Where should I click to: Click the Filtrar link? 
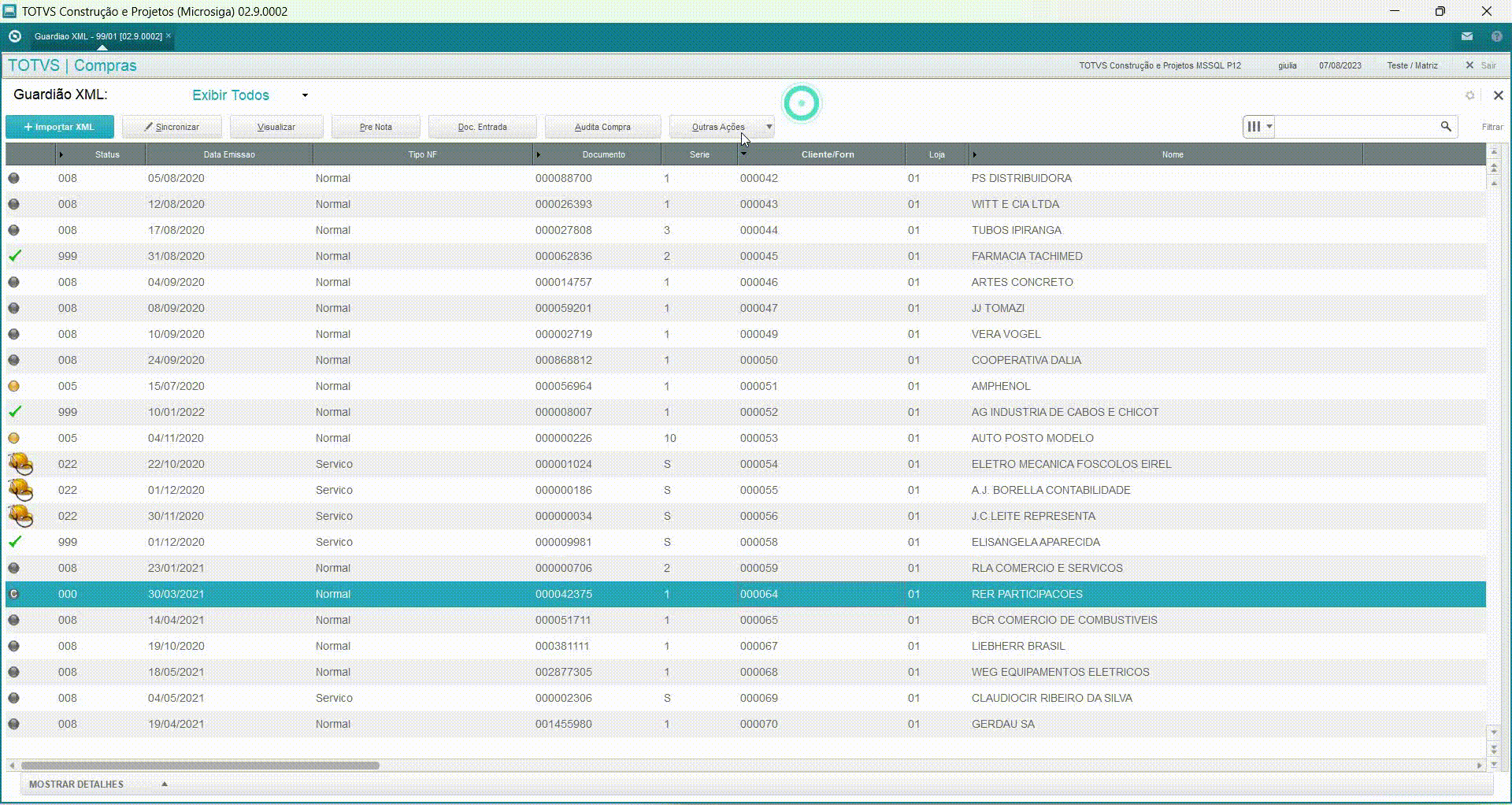pyautogui.click(x=1492, y=127)
